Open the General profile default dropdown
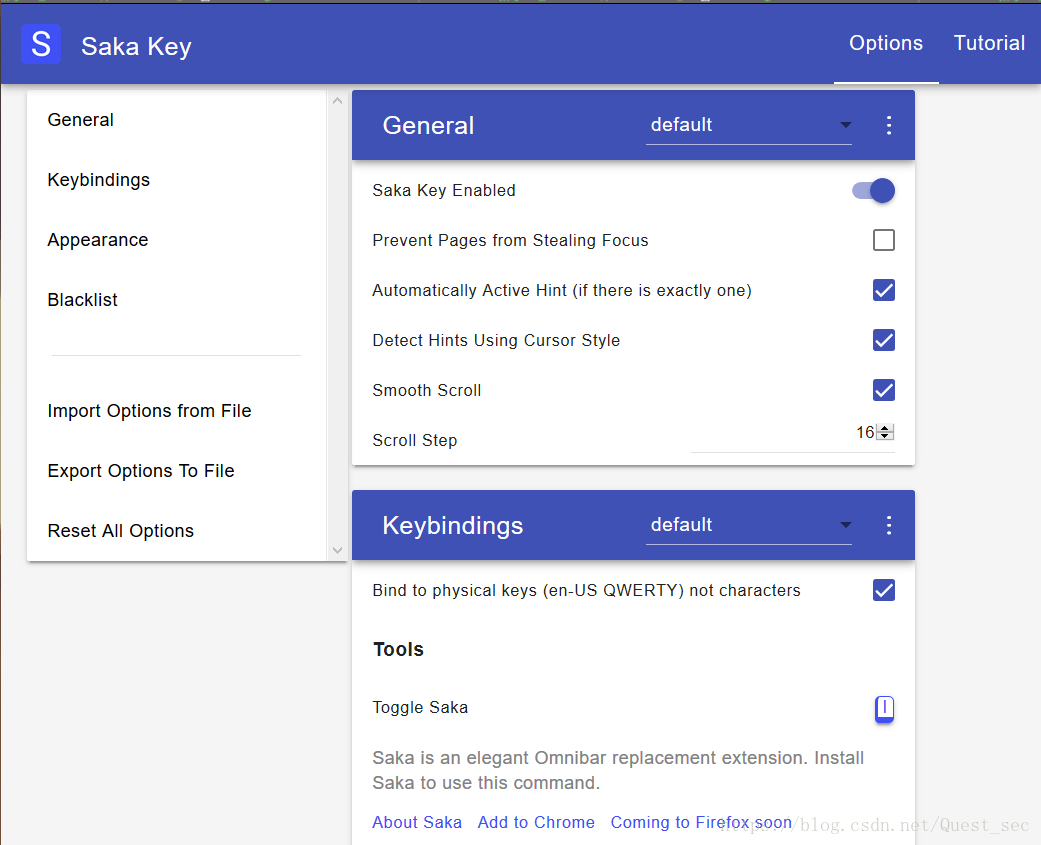 pyautogui.click(x=748, y=125)
